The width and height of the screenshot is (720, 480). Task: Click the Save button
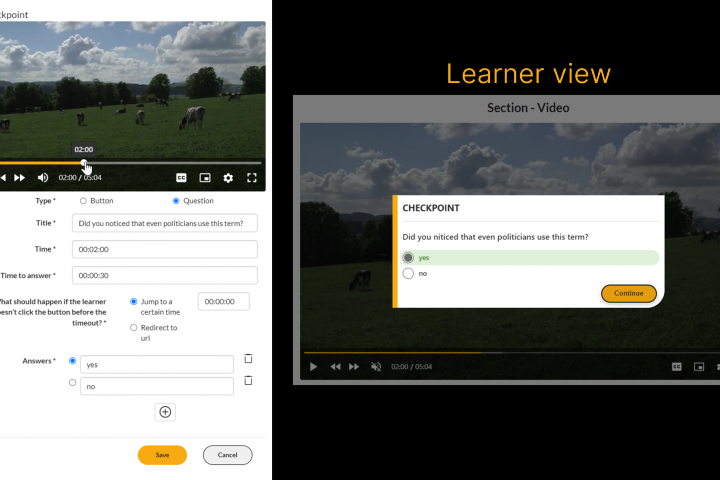pos(162,455)
